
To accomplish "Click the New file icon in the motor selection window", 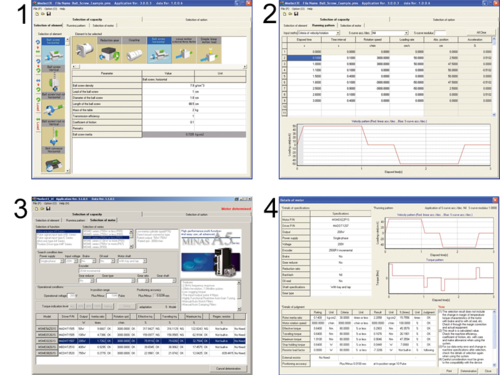I will click(37, 209).
